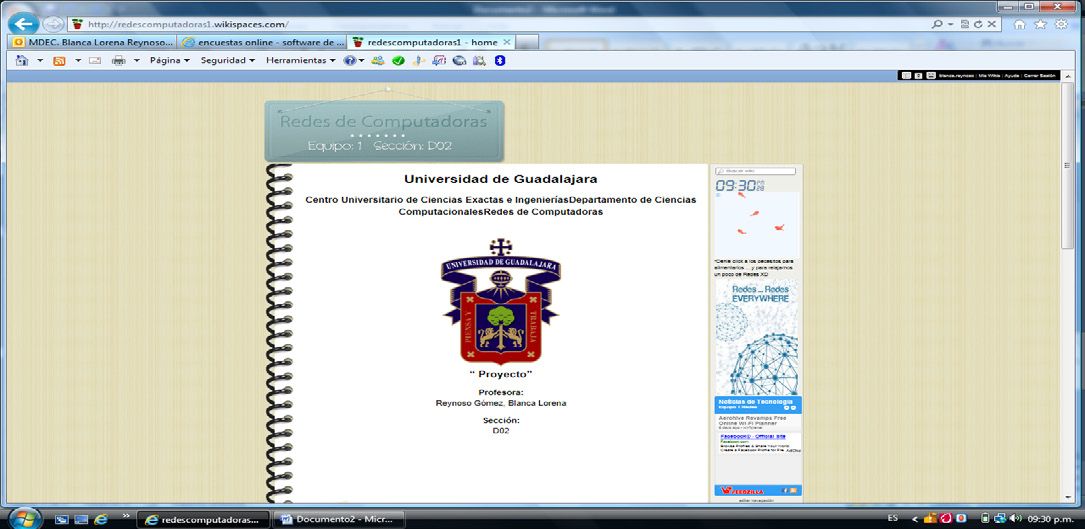Open a new blank tab

click(527, 43)
